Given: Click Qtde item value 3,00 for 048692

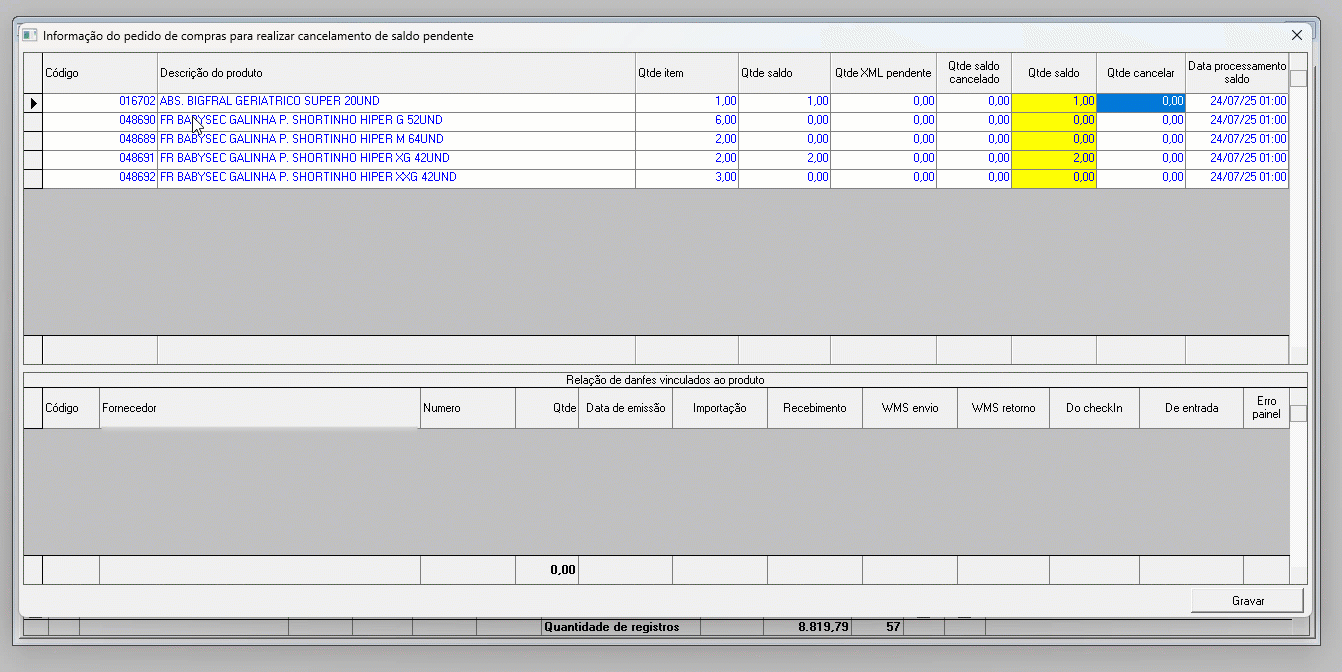Looking at the screenshot, I should click(x=687, y=178).
